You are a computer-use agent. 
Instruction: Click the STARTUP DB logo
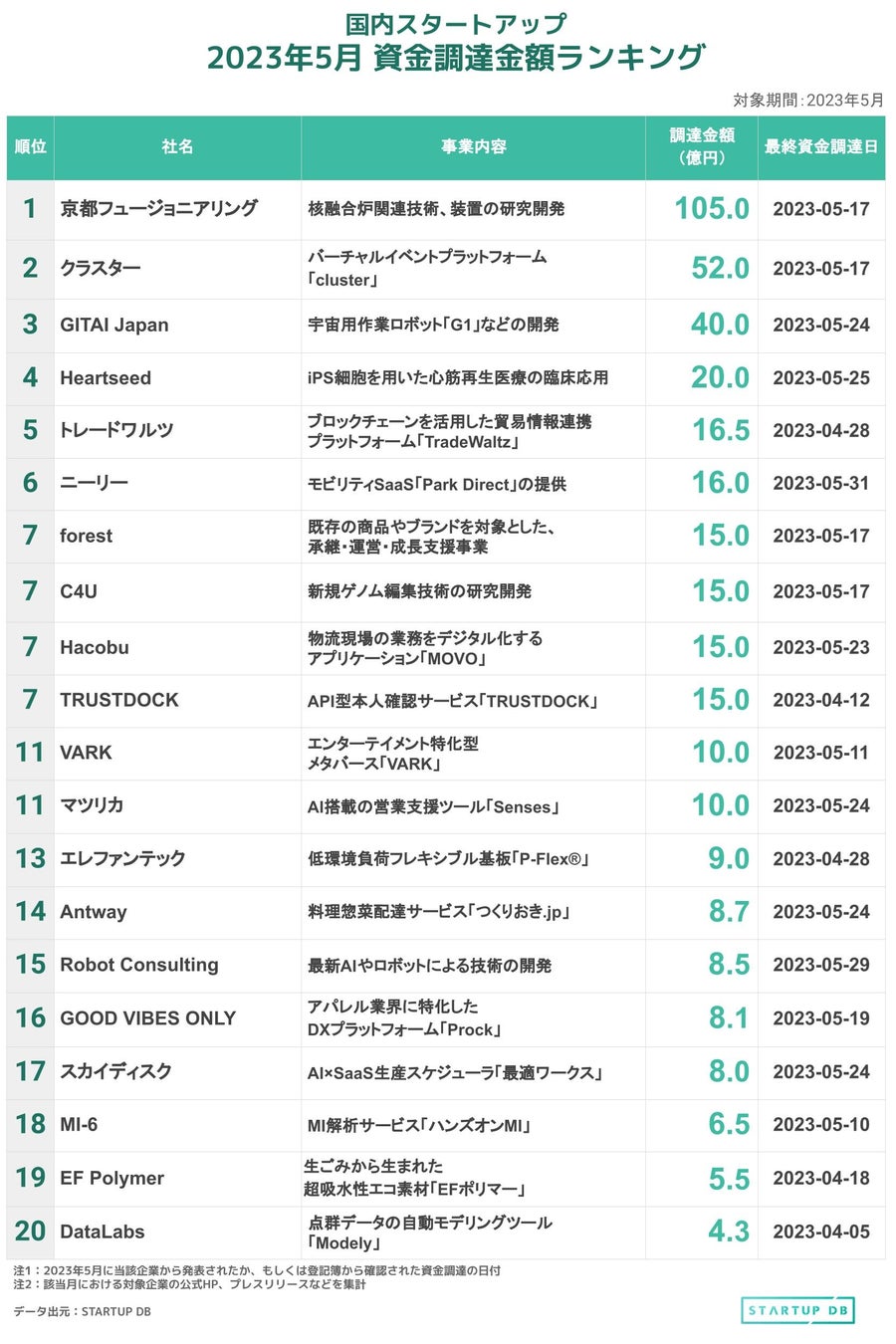point(797,1310)
